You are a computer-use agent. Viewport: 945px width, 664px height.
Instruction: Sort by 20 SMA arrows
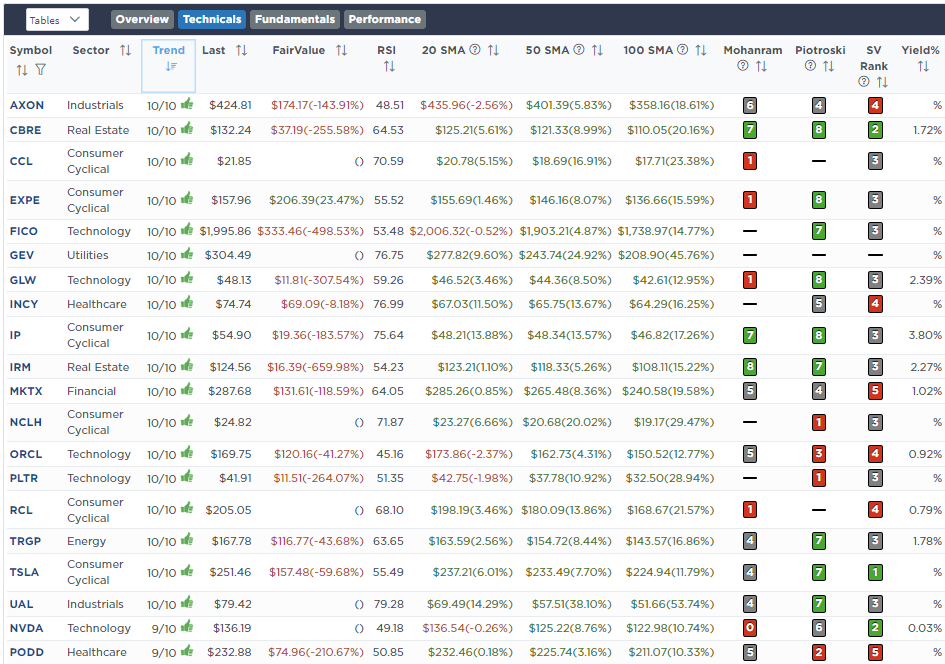[x=493, y=50]
